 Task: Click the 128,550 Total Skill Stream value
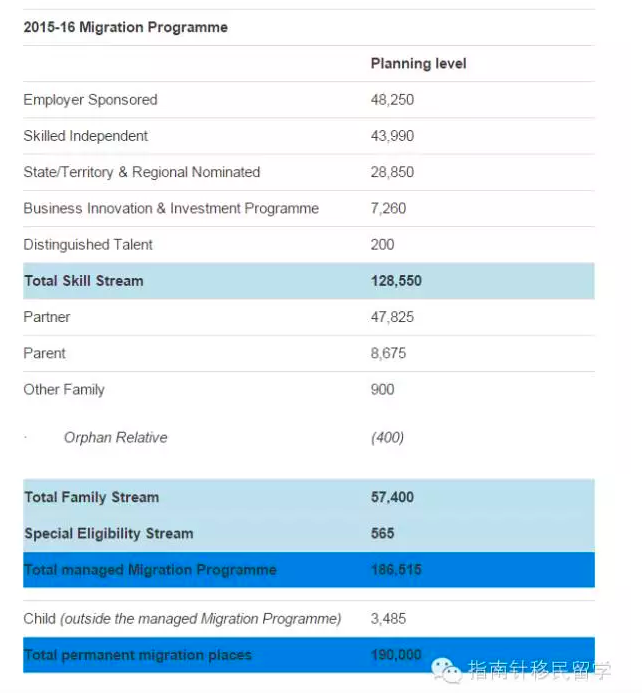(x=396, y=281)
